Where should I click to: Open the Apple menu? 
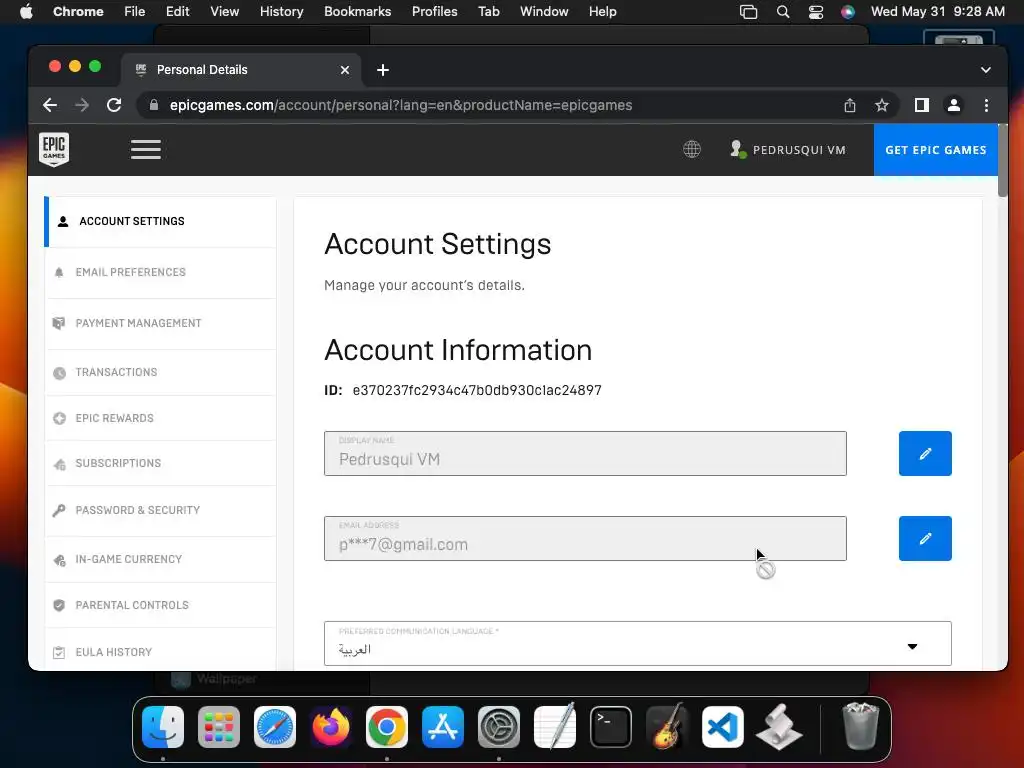pos(26,12)
